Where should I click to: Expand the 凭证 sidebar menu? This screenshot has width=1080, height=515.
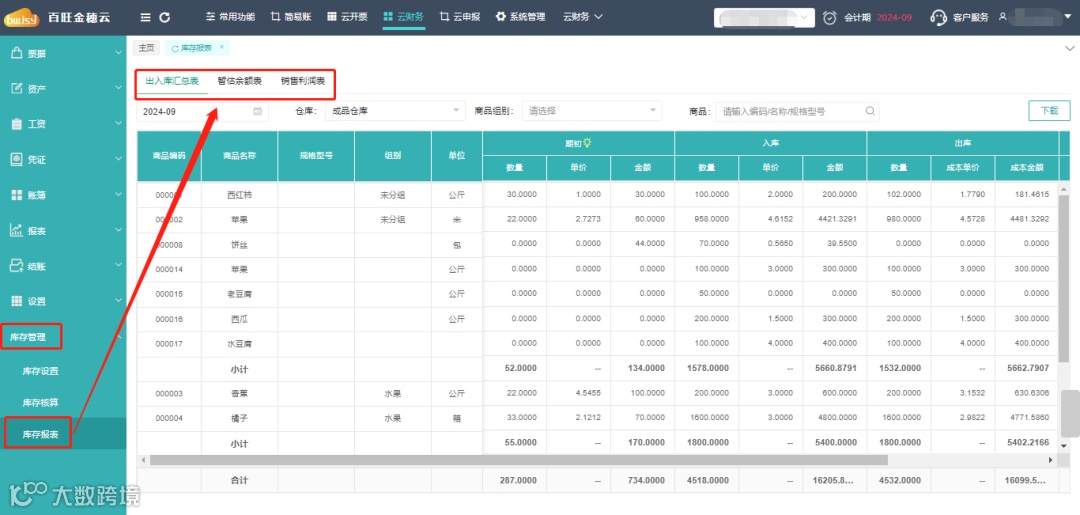[118, 160]
